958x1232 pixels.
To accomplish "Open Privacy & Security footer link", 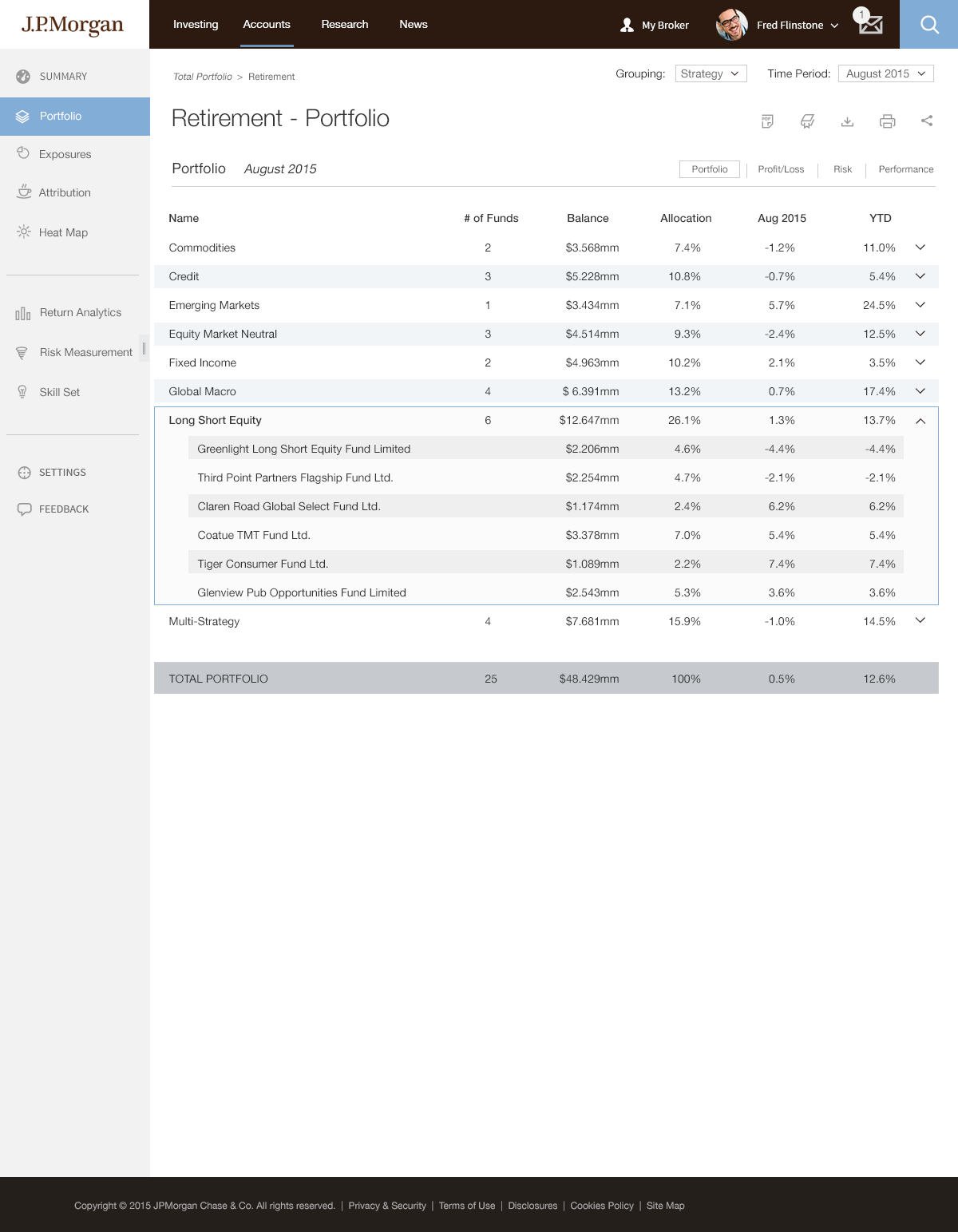I will coord(387,1206).
